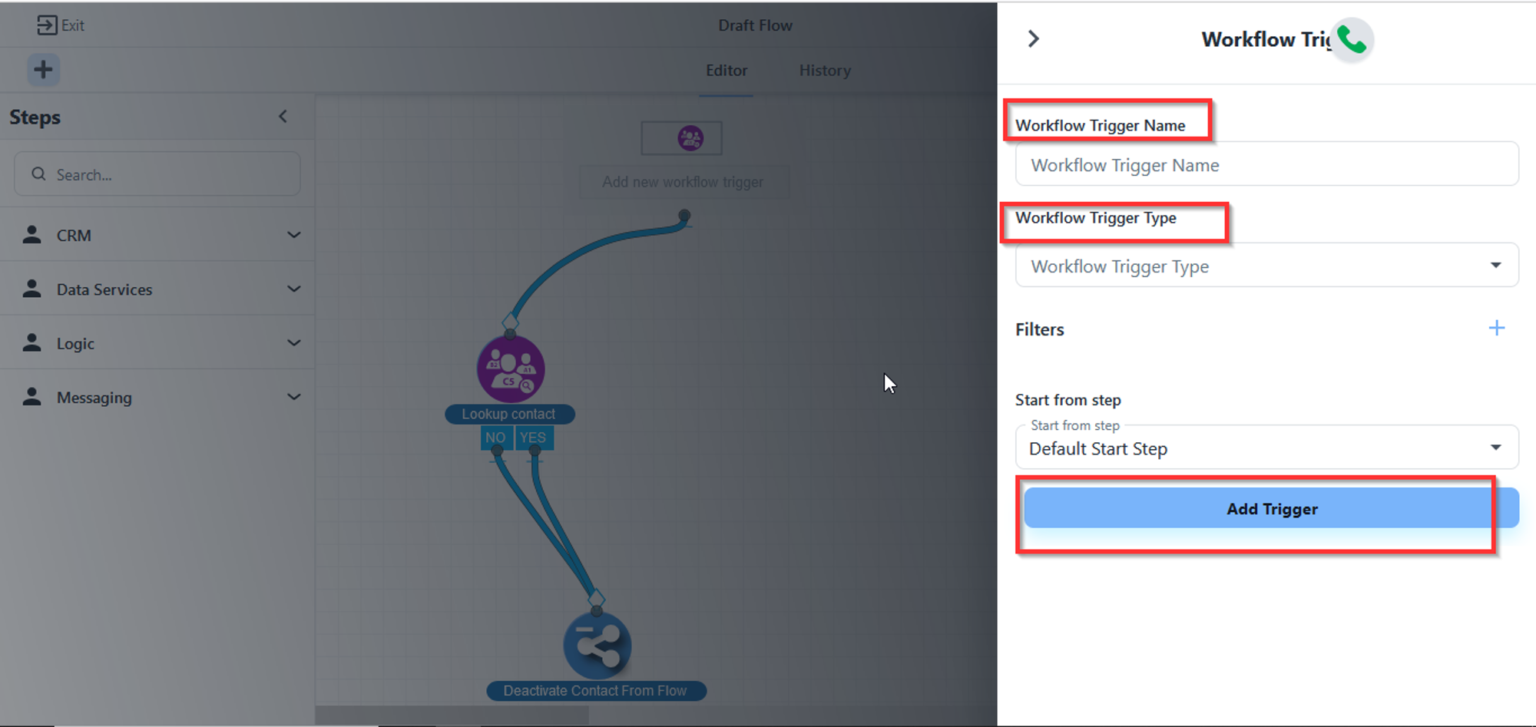
Task: Click the Exit icon
Action: (46, 26)
